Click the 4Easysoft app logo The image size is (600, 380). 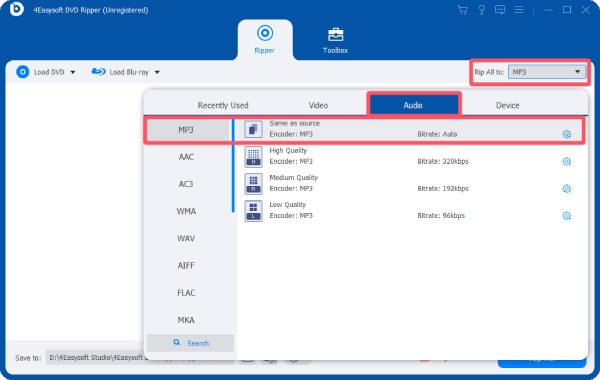coord(16,9)
